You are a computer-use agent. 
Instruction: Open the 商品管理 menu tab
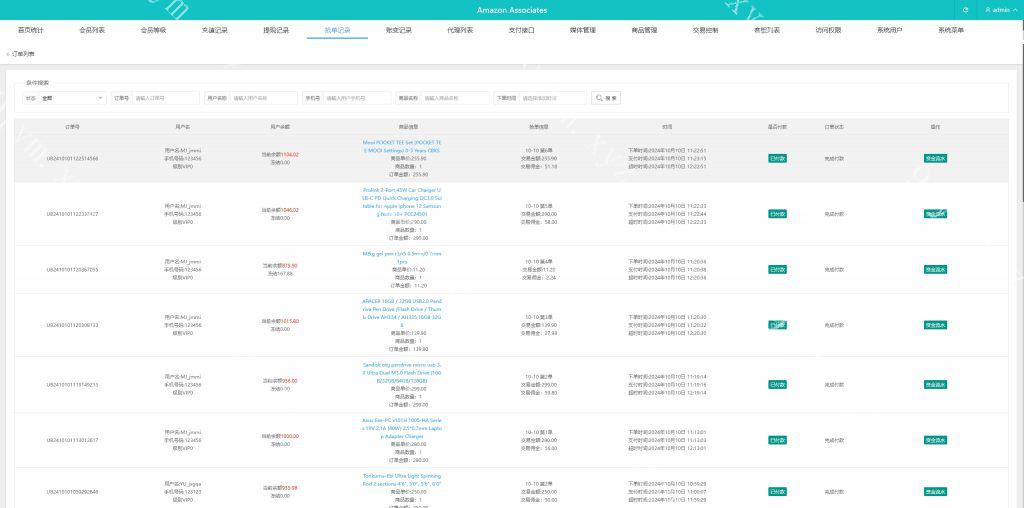tap(645, 30)
